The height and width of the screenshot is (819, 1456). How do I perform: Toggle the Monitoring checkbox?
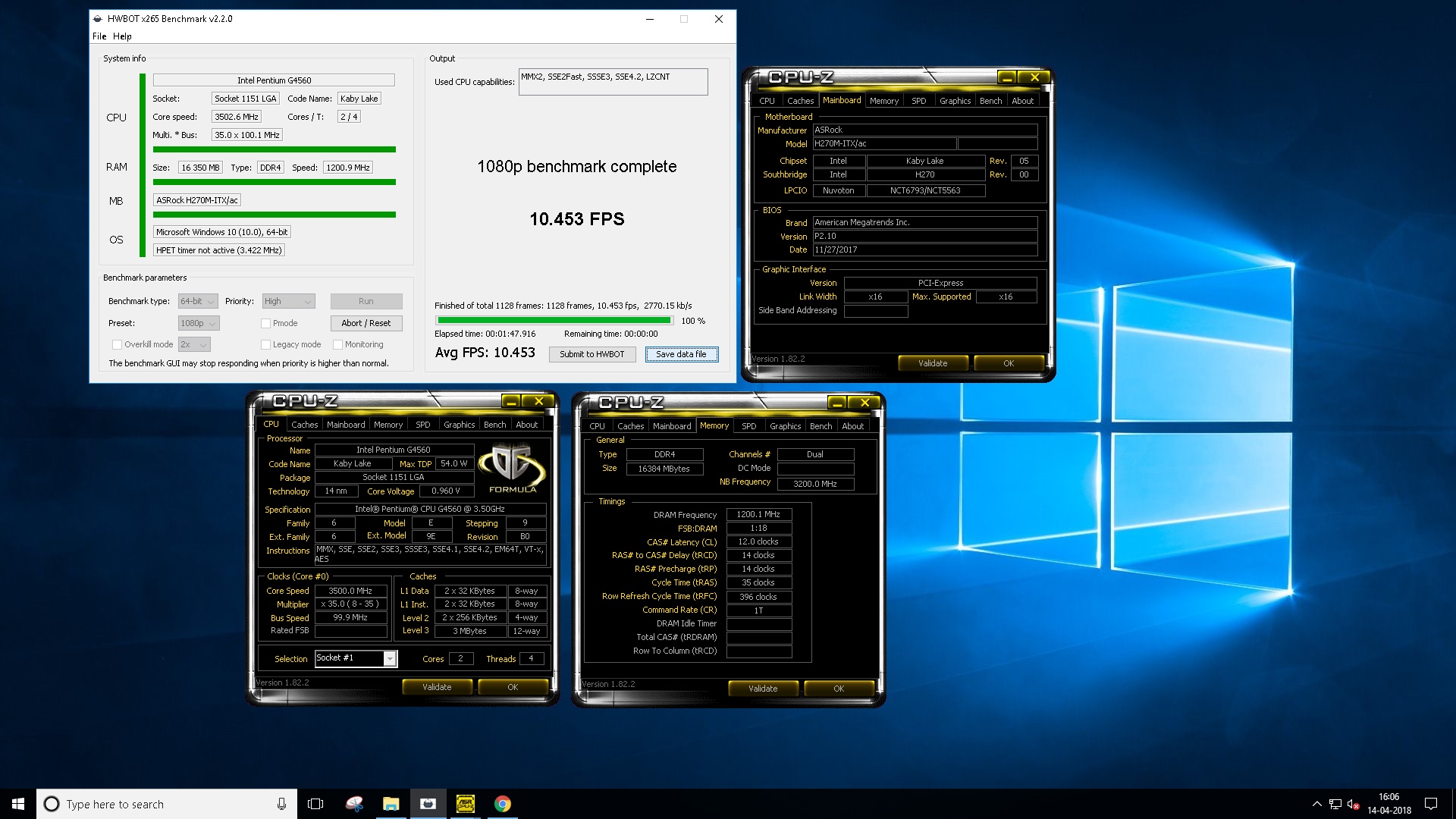(x=337, y=344)
